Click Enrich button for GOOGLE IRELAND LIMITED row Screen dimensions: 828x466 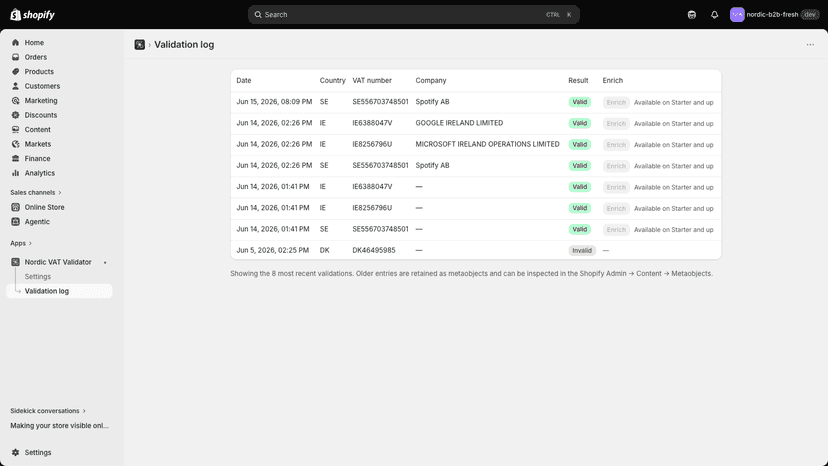pyautogui.click(x=616, y=124)
